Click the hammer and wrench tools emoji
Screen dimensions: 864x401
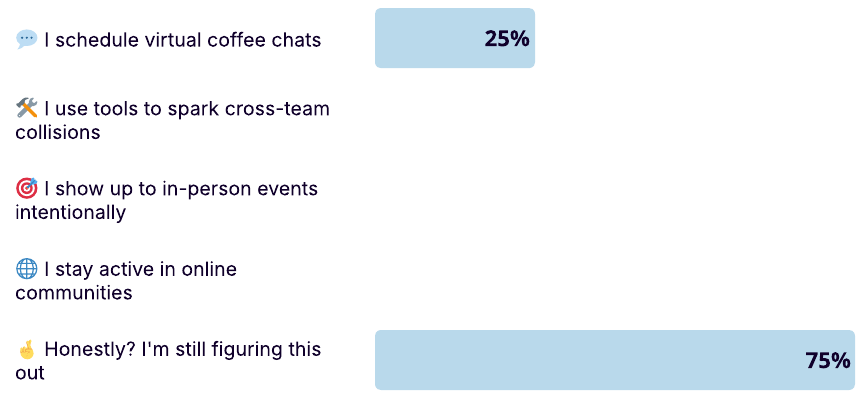(26, 109)
